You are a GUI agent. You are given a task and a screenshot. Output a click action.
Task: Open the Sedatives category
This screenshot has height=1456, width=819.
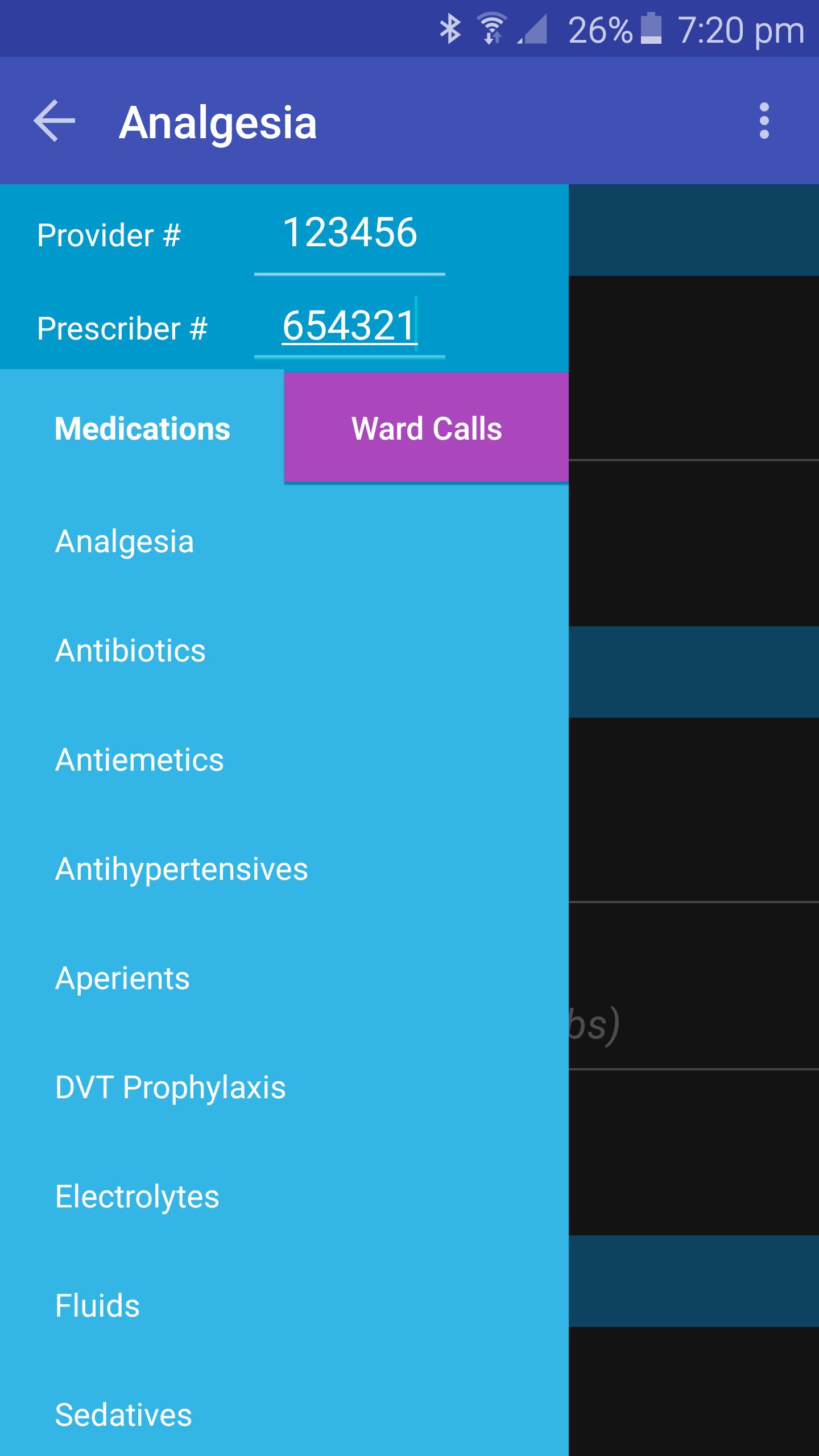point(123,1415)
